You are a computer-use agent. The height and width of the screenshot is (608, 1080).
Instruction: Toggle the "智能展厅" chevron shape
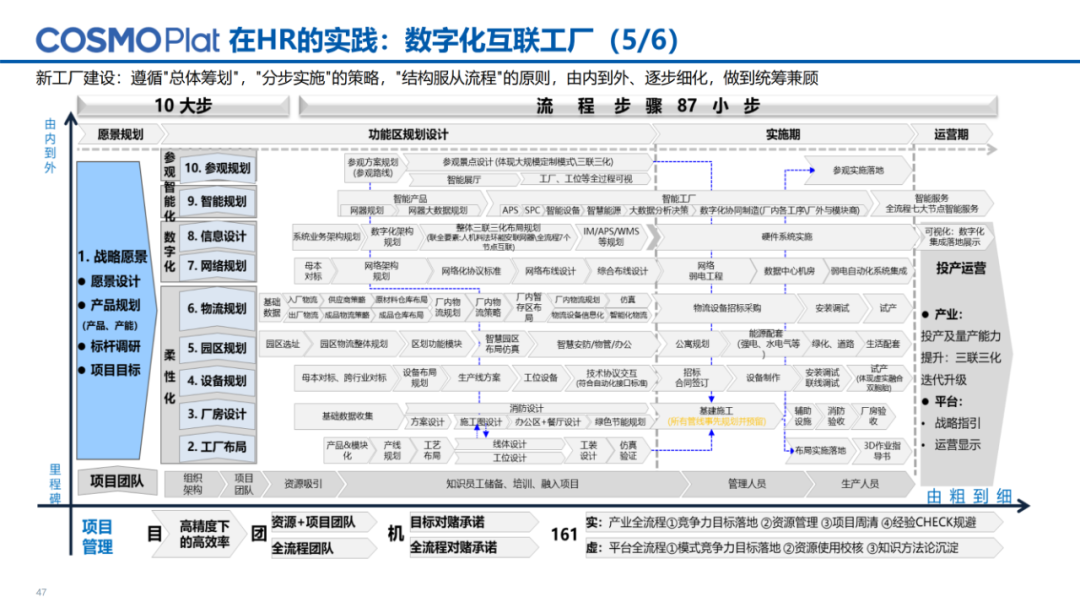click(466, 180)
